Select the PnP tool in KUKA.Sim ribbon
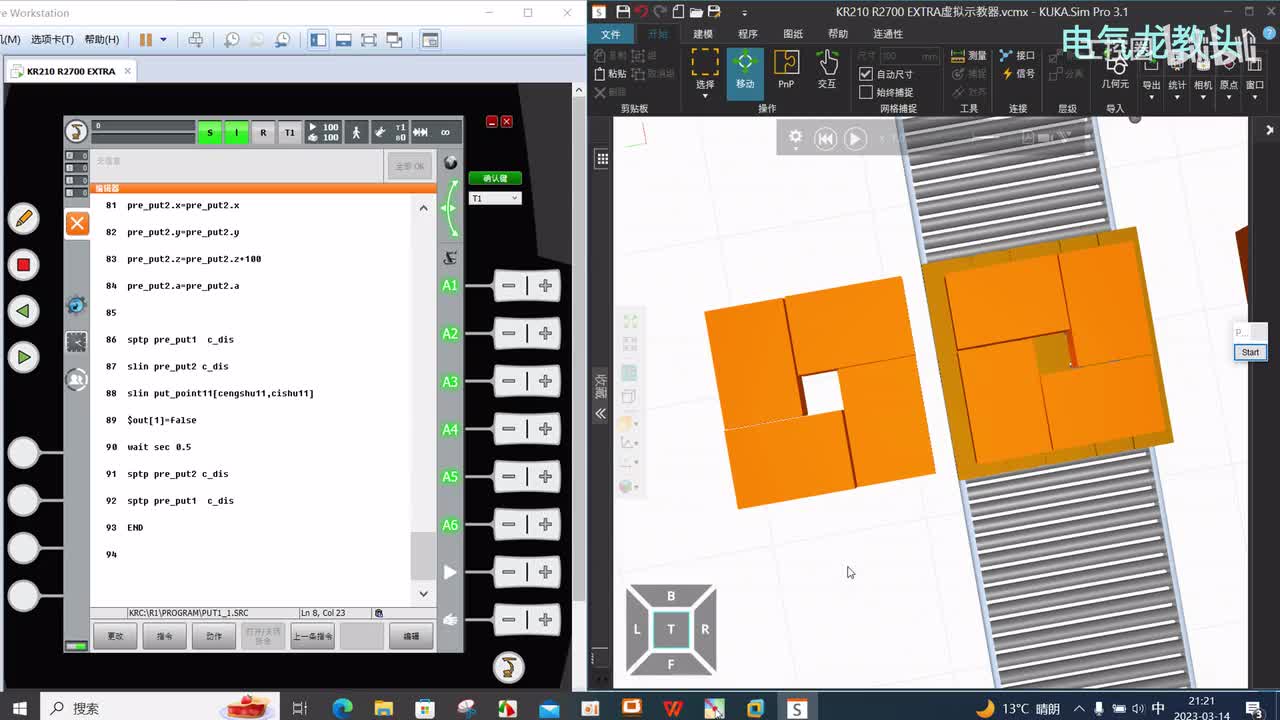Viewport: 1280px width, 720px height. tap(786, 70)
